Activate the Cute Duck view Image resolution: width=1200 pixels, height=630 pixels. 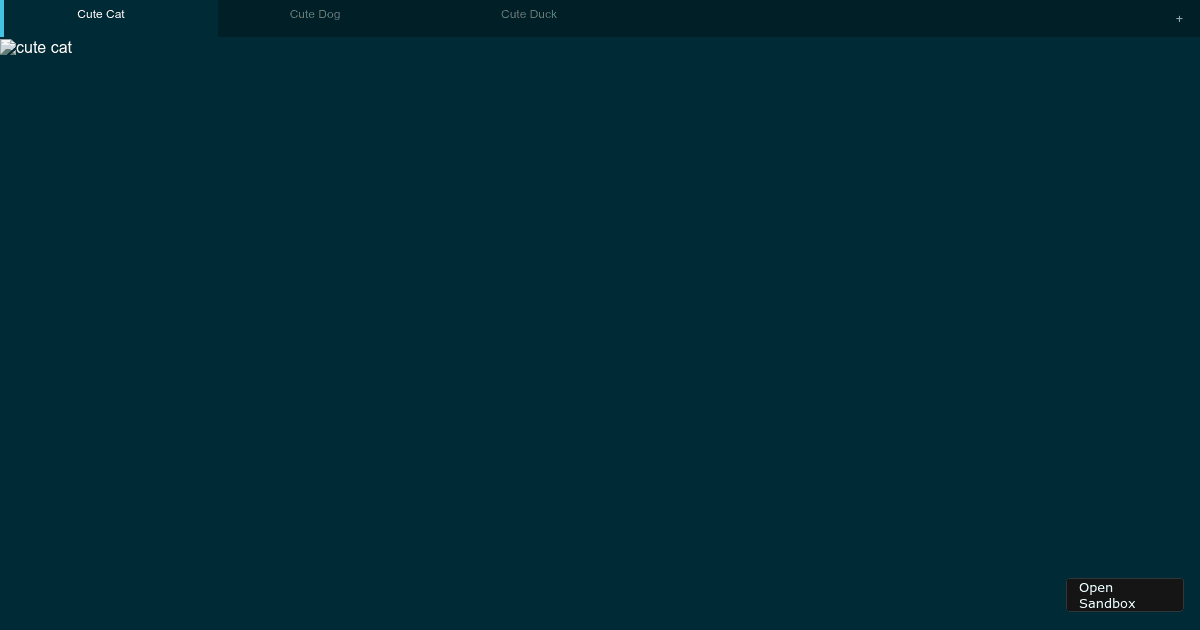[529, 14]
